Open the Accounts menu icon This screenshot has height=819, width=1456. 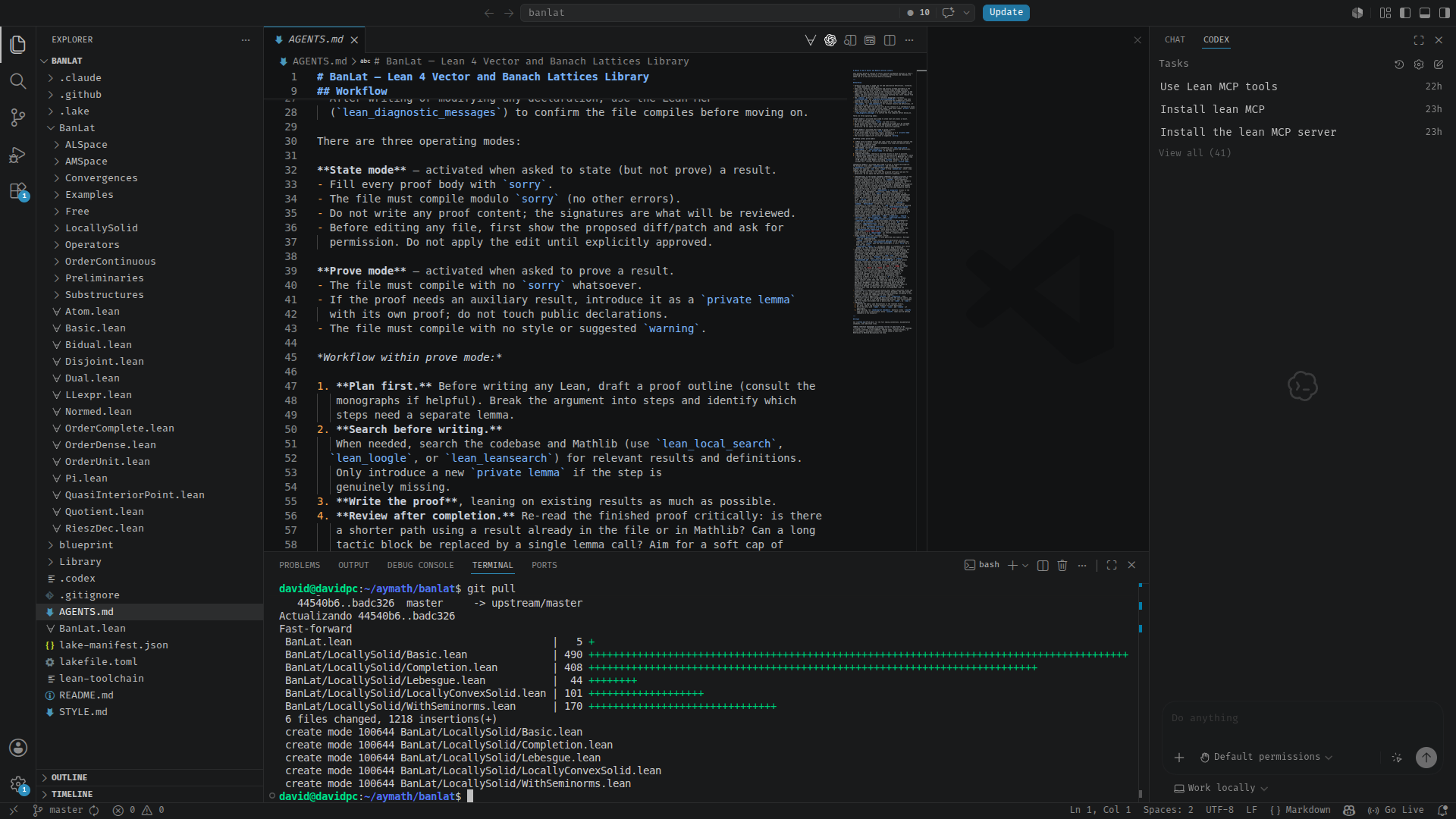[x=18, y=748]
